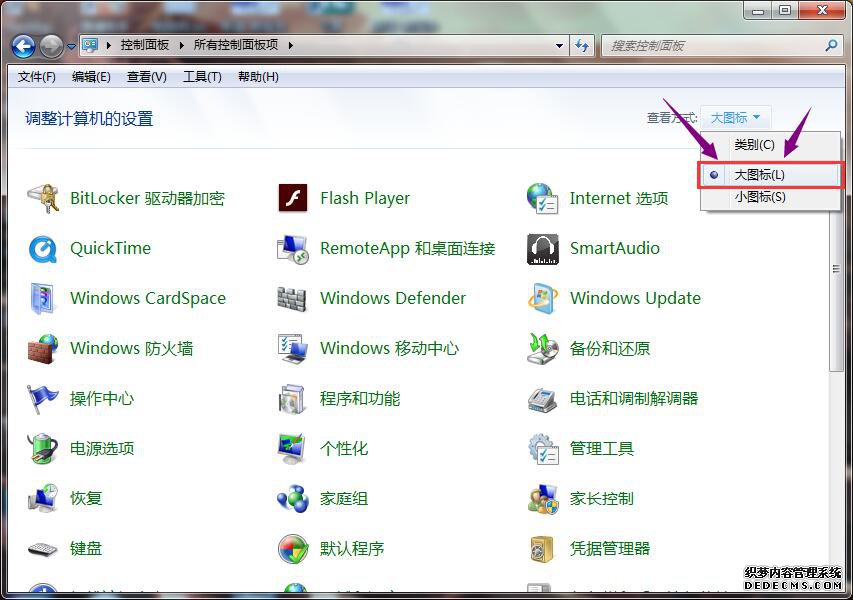Click the control panel icon in the address bar
Viewport: 853px width, 600px height.
[x=90, y=45]
